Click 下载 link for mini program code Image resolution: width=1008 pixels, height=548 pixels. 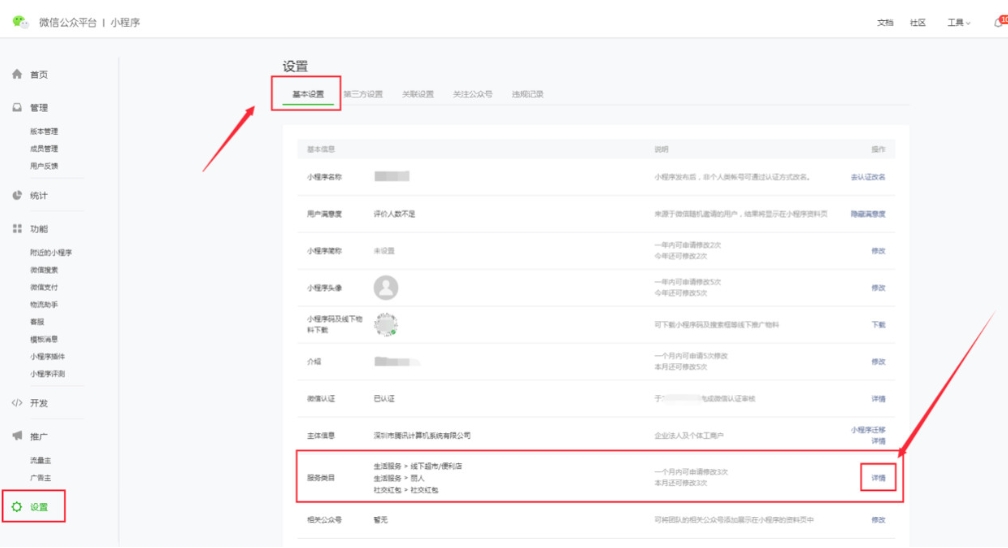click(878, 325)
